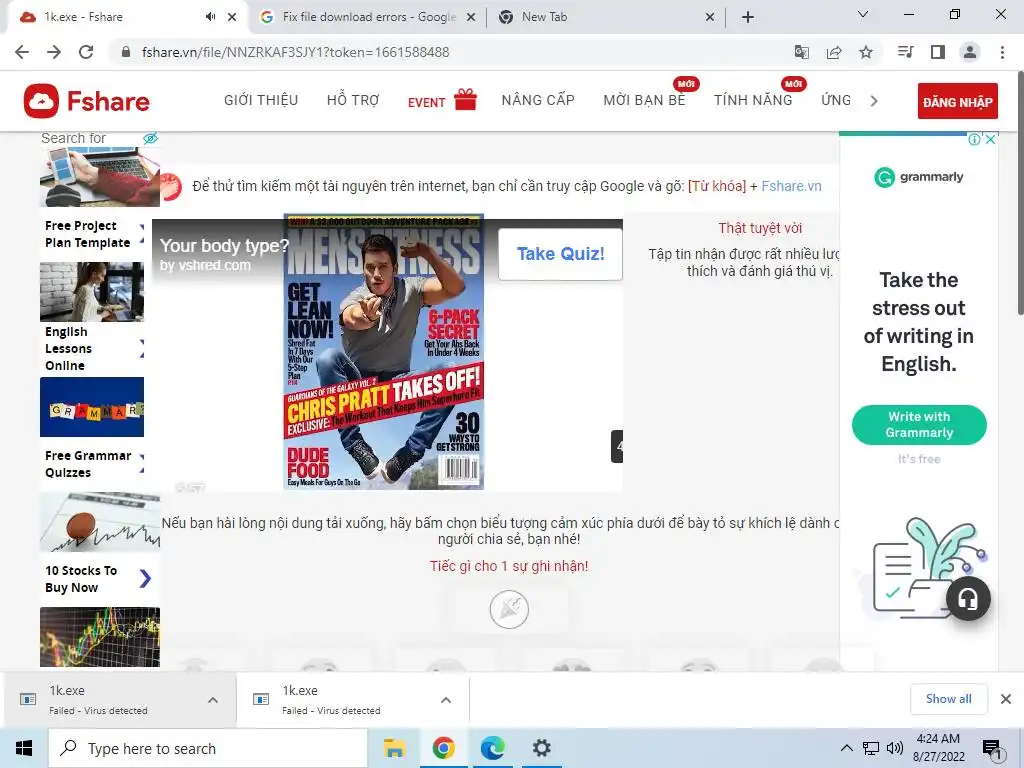The image size is (1024, 768).
Task: Bookmark page with the star icon
Action: (x=866, y=52)
